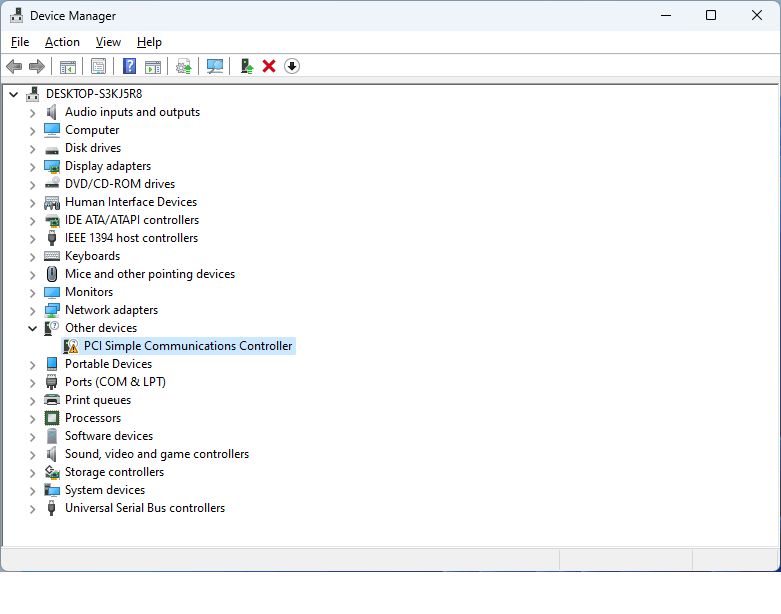Expand the Software devices category
This screenshot has height=614, width=781.
32,436
